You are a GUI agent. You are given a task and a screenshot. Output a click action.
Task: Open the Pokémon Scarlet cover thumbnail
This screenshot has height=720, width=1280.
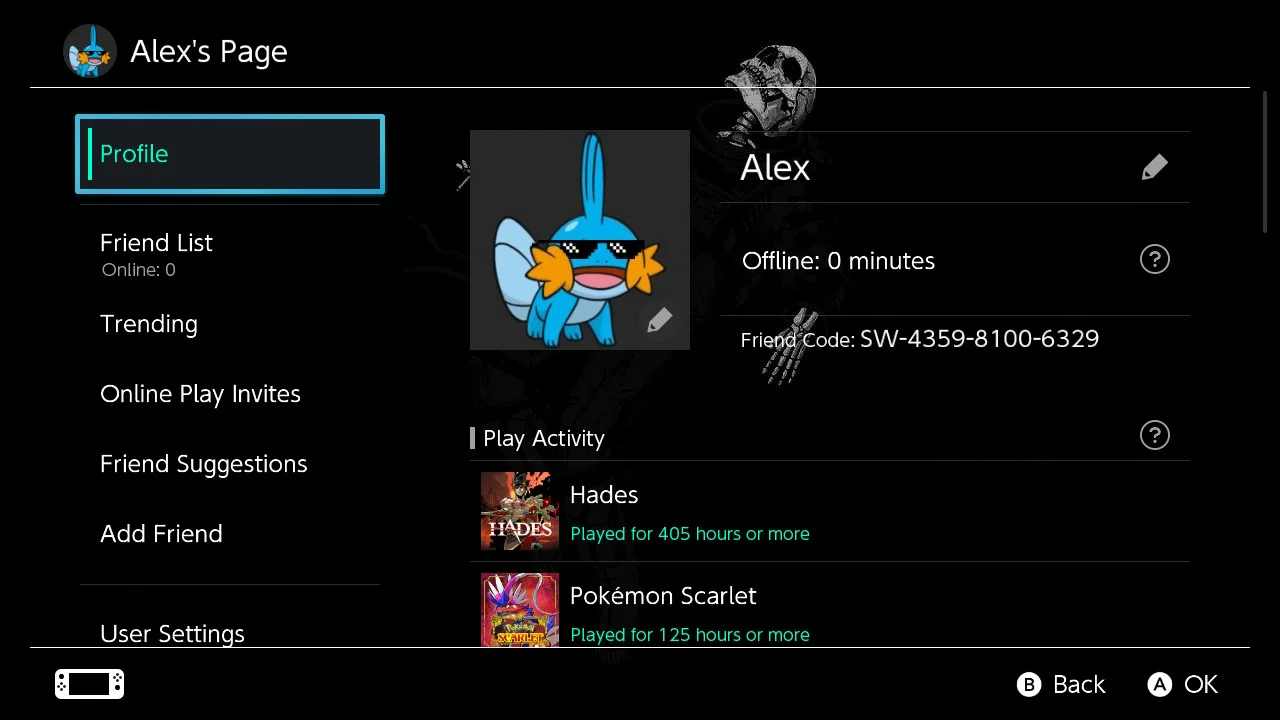point(519,610)
